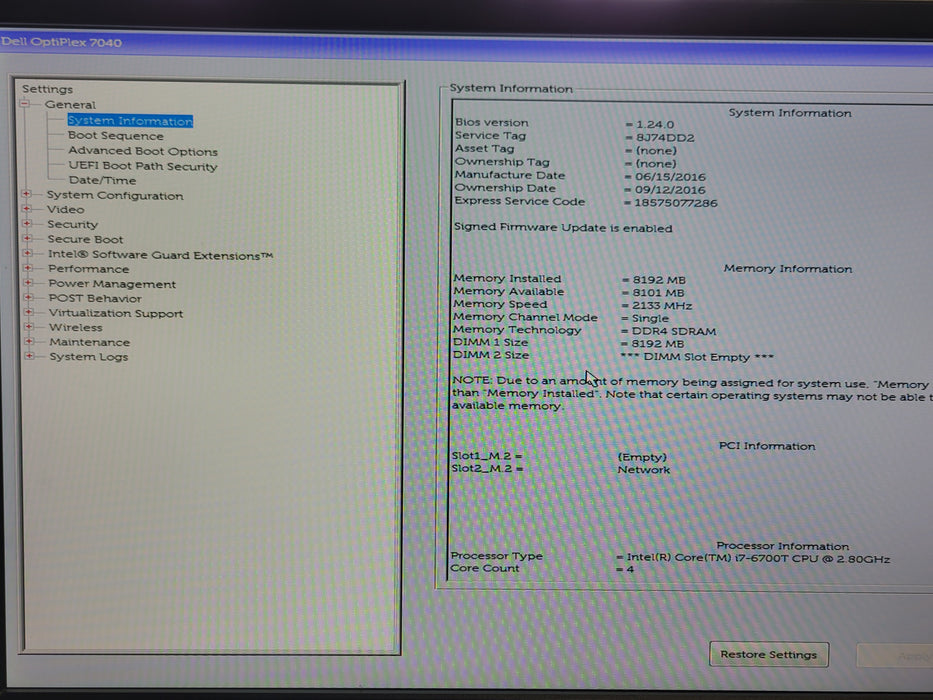Click Express Service Code 18575077286
This screenshot has height=700, width=933.
(675, 203)
